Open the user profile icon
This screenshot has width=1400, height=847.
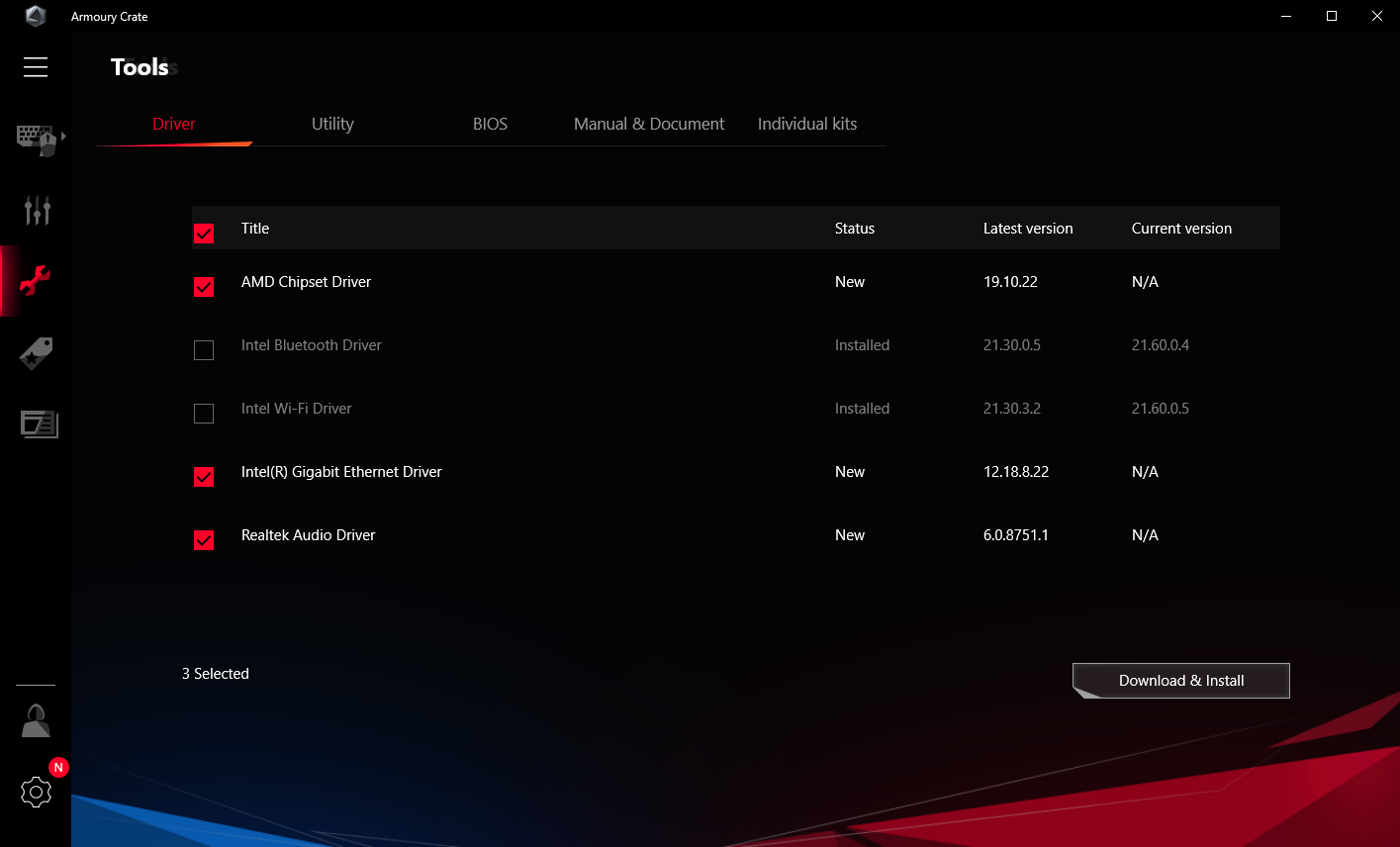(x=36, y=720)
